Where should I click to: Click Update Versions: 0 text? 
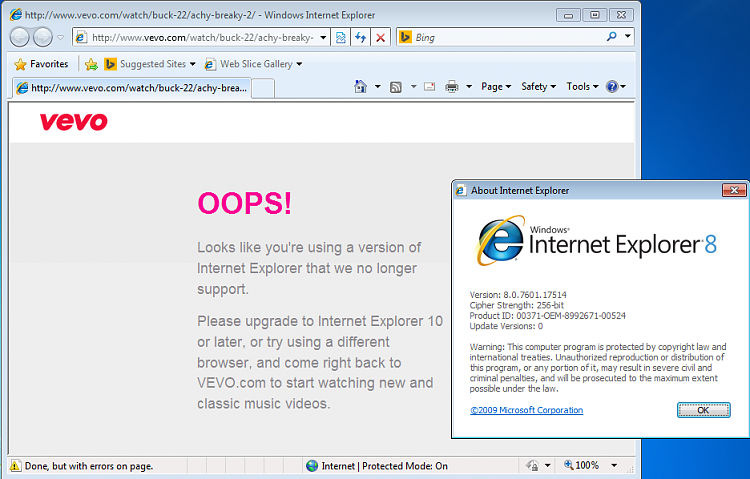pyautogui.click(x=506, y=326)
